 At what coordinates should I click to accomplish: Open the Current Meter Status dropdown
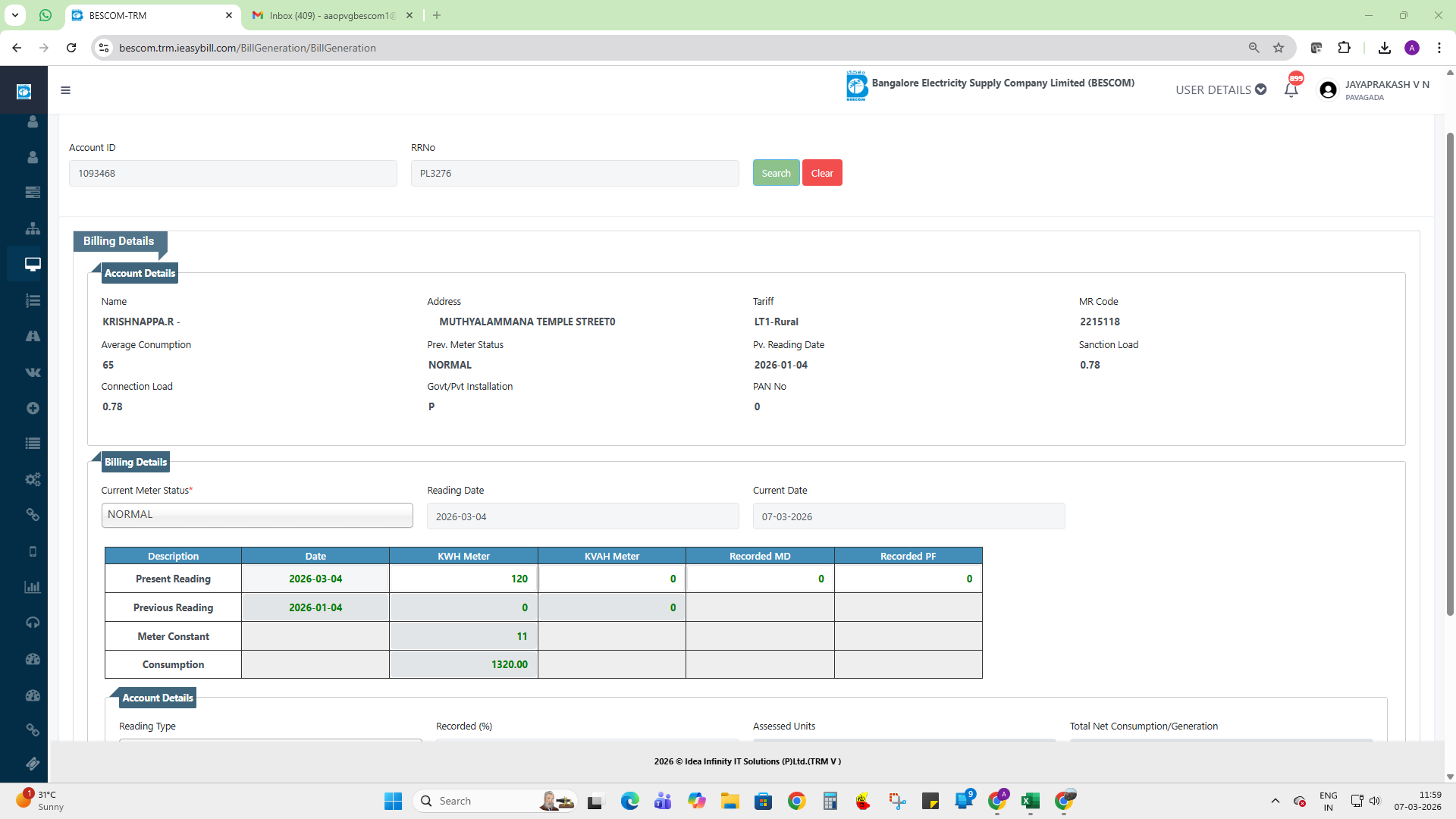[x=257, y=515]
